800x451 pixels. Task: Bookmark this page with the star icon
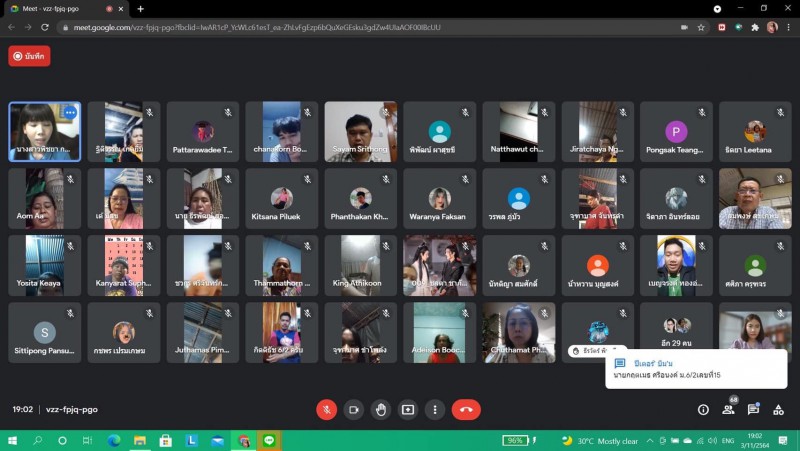699,27
